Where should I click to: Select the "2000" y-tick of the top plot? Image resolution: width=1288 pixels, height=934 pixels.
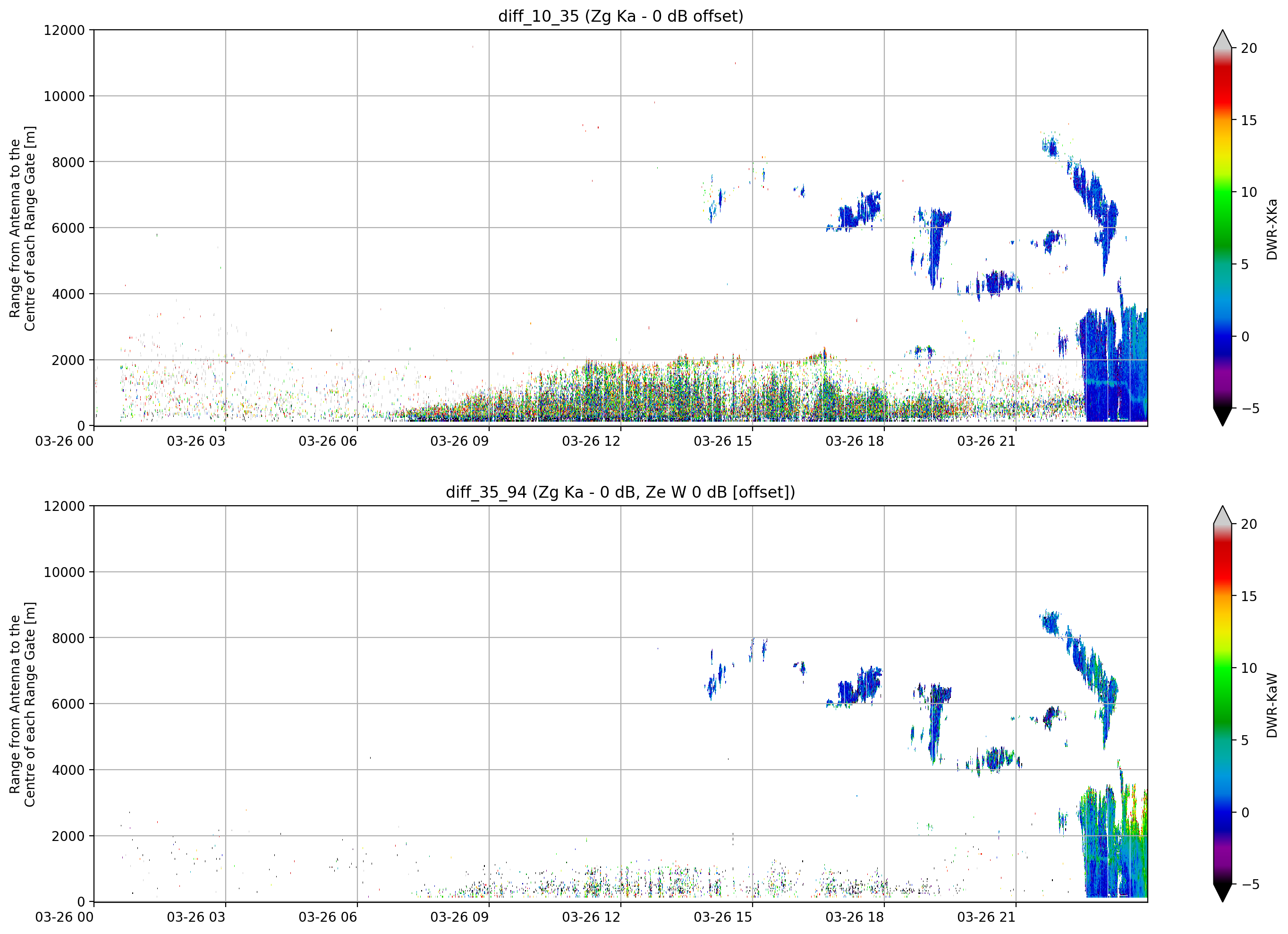click(68, 360)
